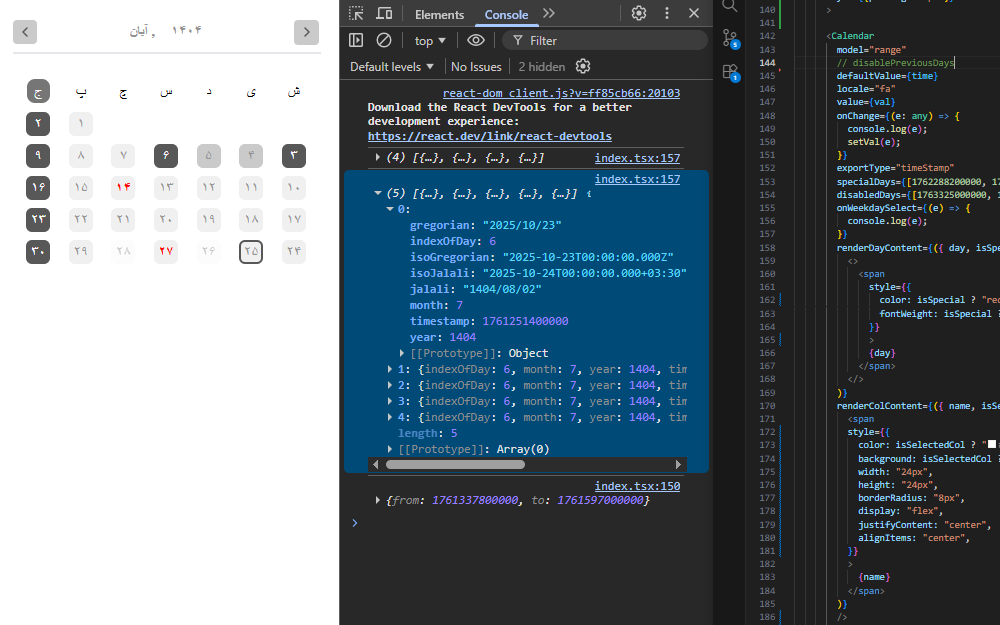
Task: Jump to source via index.tsx:157 link
Action: (637, 156)
